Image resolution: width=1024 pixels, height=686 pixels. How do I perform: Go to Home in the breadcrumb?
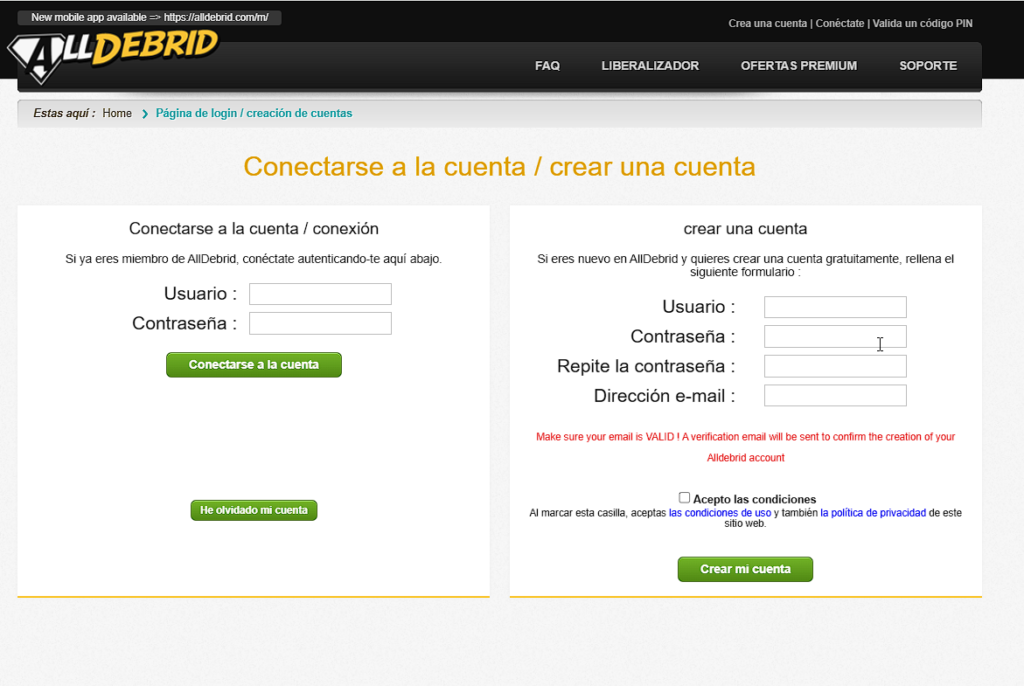click(x=117, y=114)
